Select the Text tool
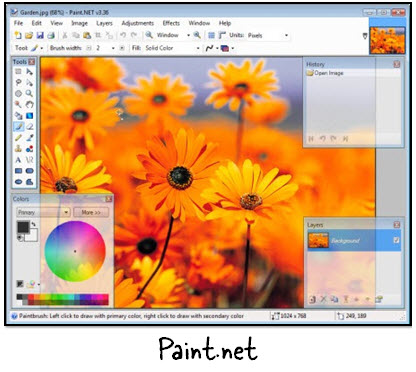This screenshot has height=372, width=416. coord(18,160)
